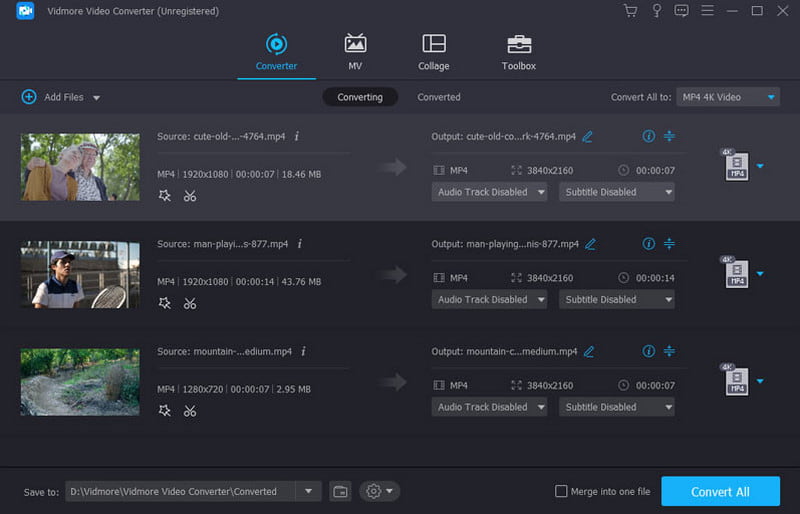
Task: Show source info icon for mountain video
Action: (303, 352)
